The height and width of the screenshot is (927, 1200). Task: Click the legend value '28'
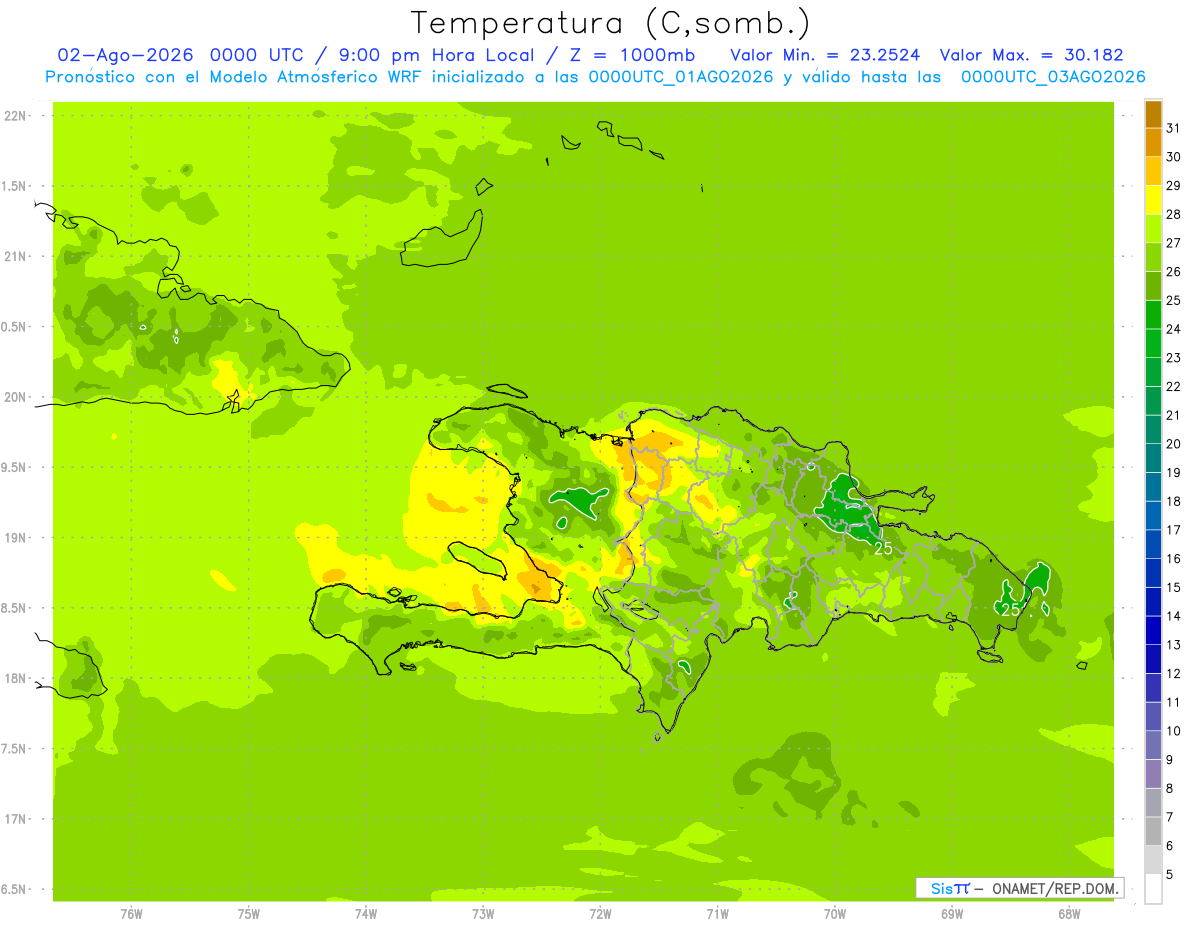tap(1173, 214)
